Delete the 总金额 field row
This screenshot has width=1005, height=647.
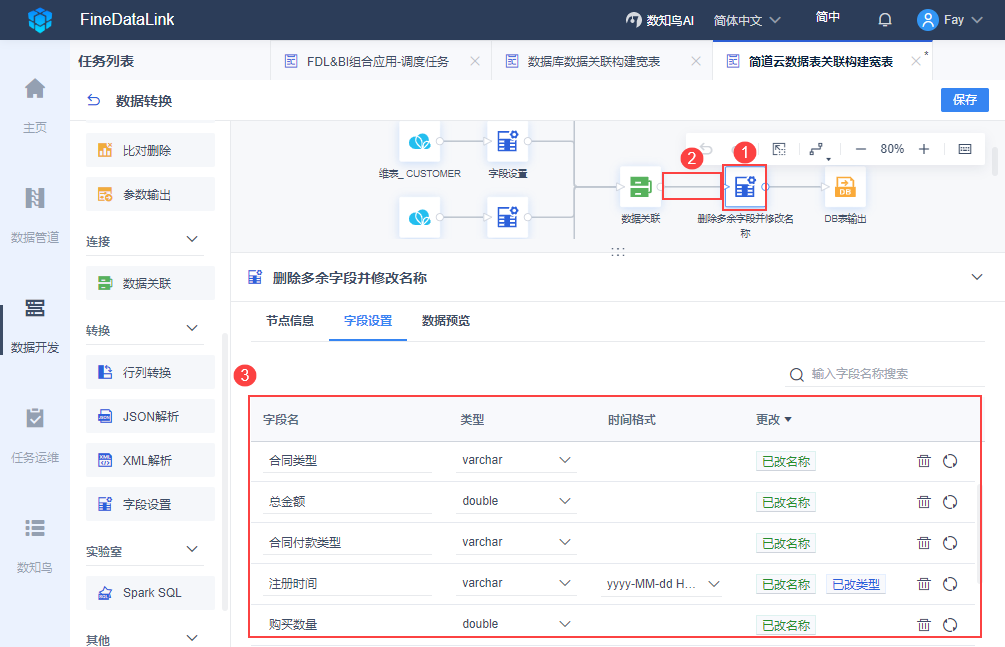point(924,502)
